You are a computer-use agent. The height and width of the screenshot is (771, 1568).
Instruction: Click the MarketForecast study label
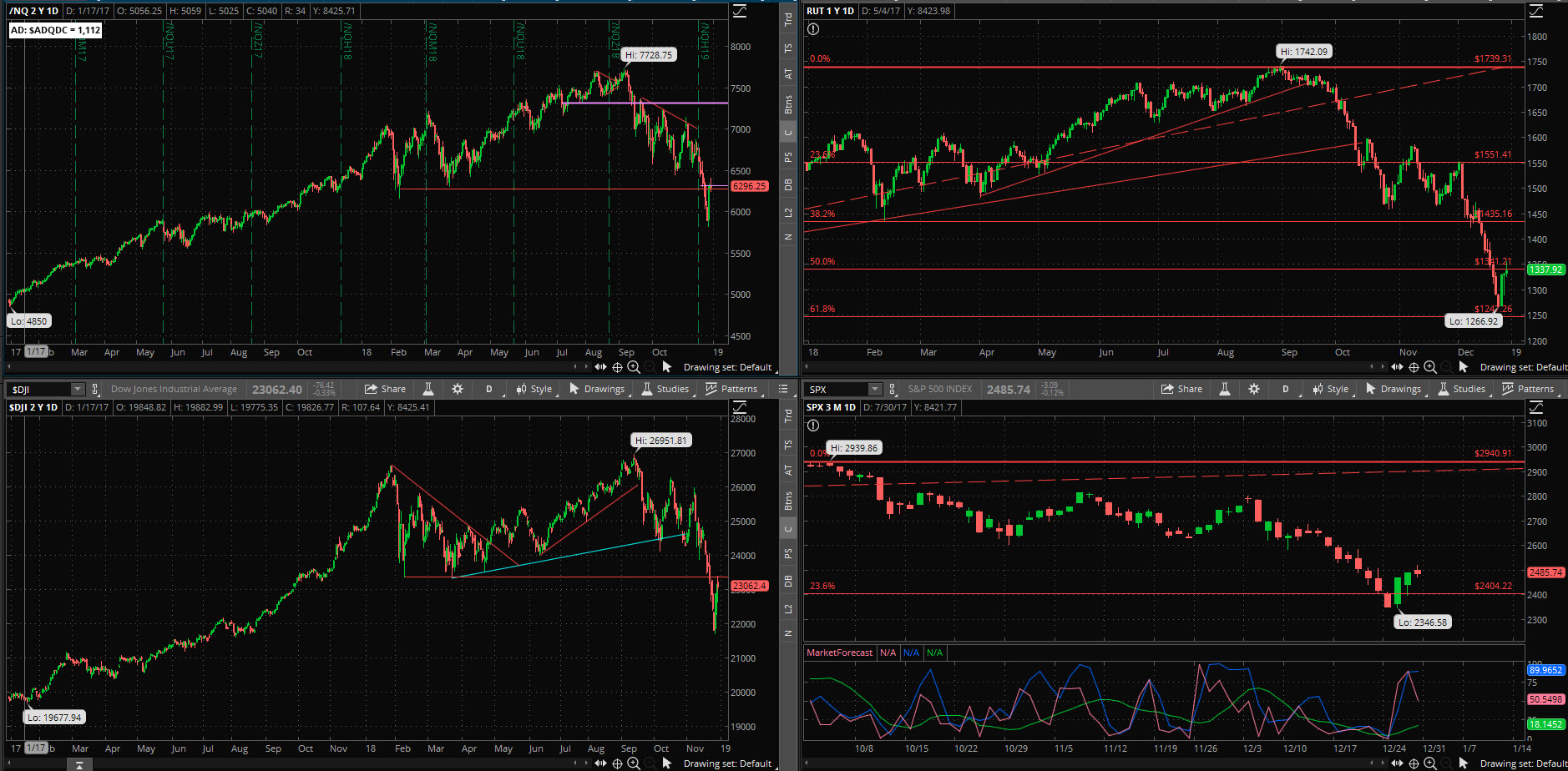[840, 653]
